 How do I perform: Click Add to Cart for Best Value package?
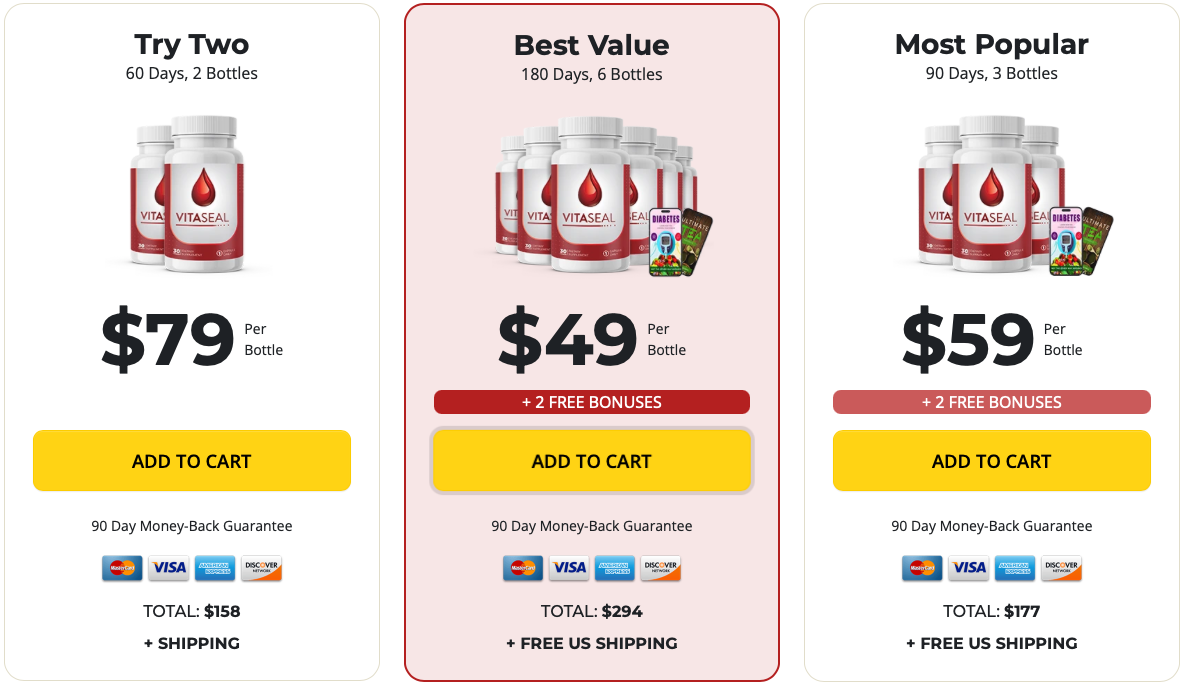pyautogui.click(x=591, y=461)
